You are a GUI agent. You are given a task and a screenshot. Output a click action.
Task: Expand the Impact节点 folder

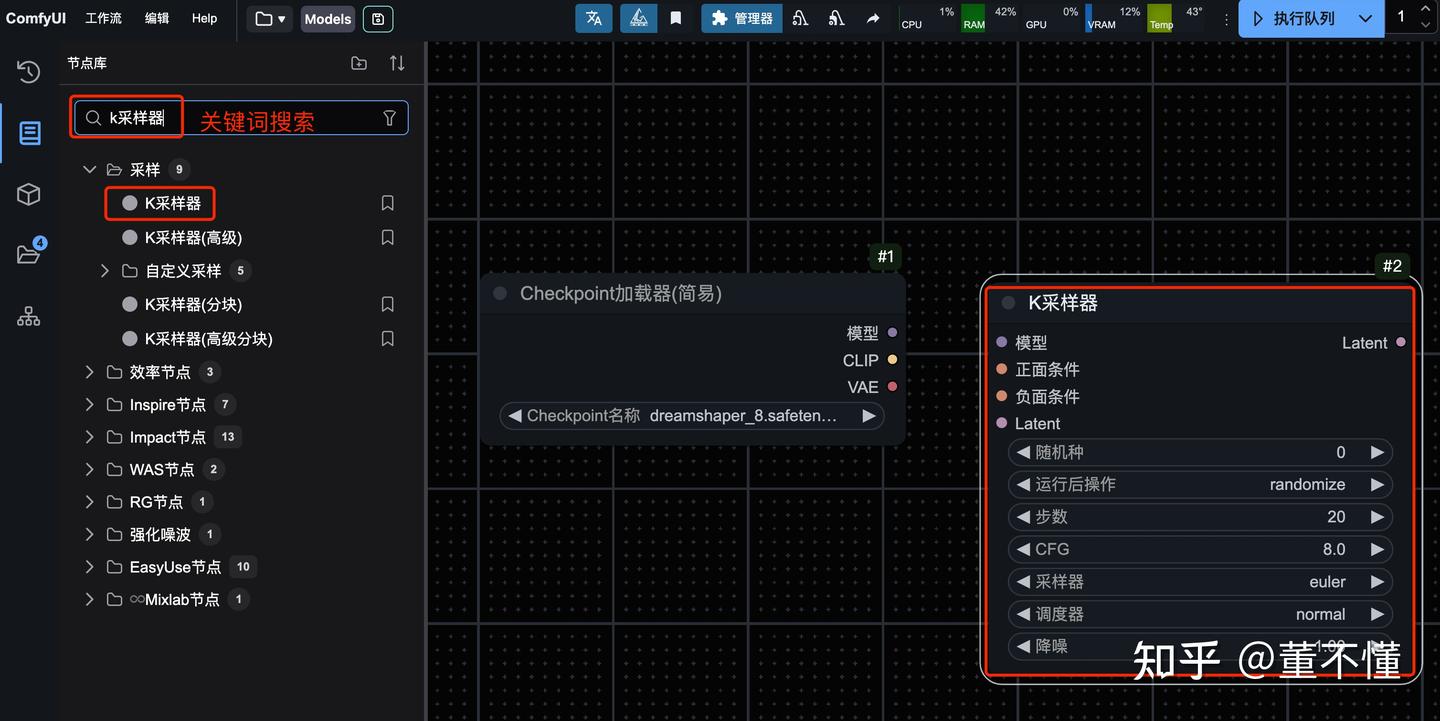pyautogui.click(x=90, y=437)
